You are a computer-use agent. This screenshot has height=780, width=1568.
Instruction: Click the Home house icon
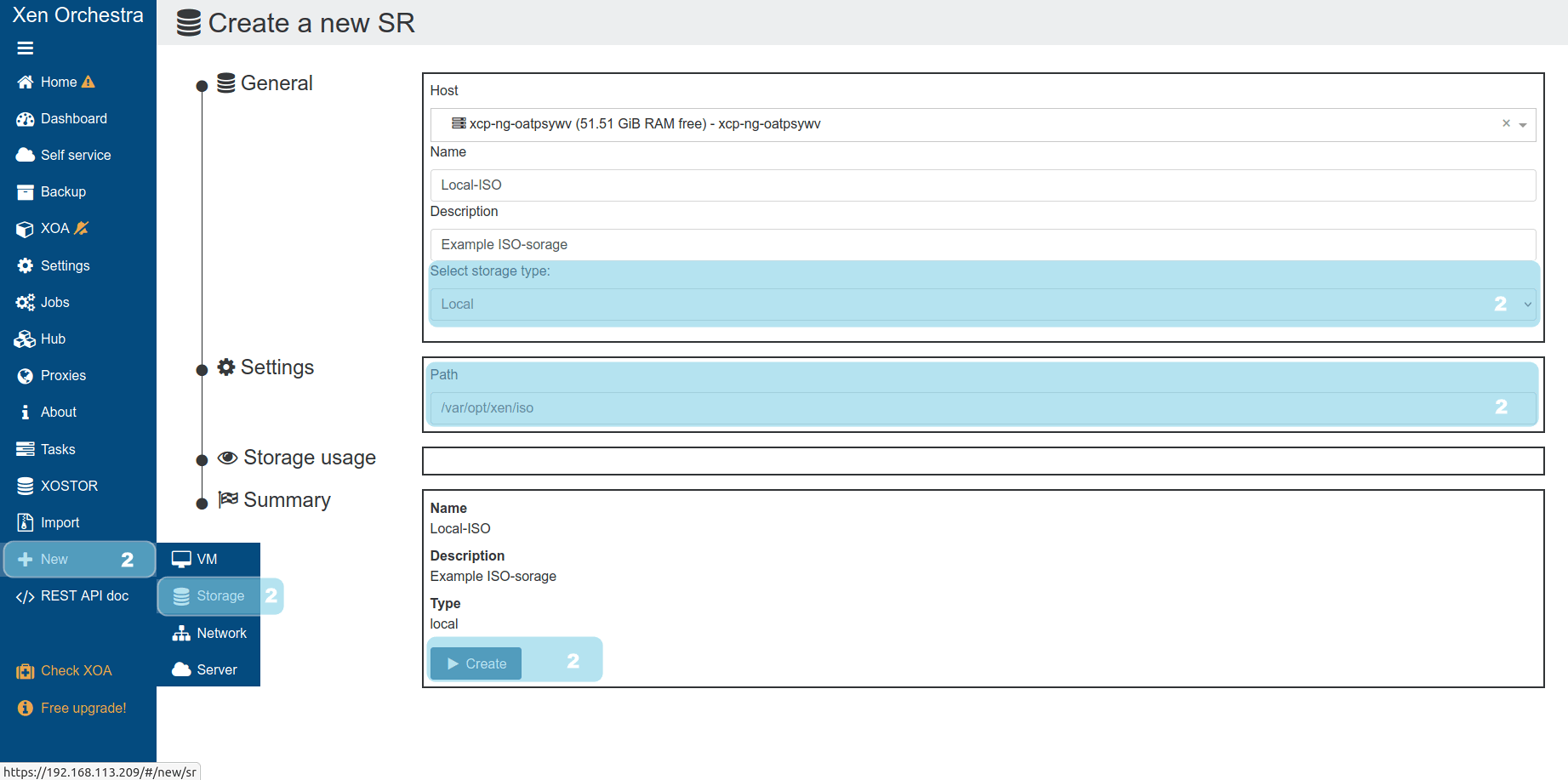coord(26,83)
